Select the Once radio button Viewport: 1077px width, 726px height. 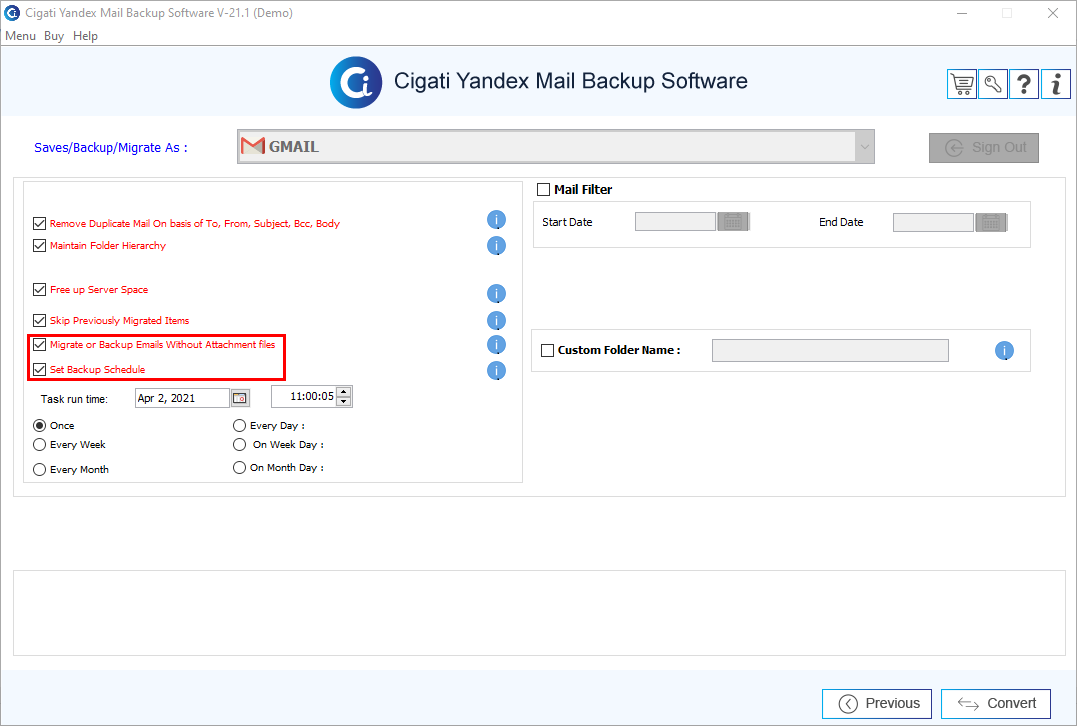click(x=39, y=425)
